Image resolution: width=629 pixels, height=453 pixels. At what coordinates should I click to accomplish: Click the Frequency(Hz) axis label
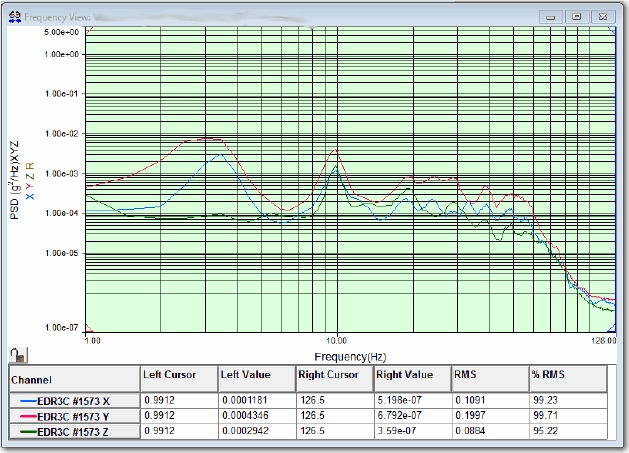pyautogui.click(x=349, y=356)
